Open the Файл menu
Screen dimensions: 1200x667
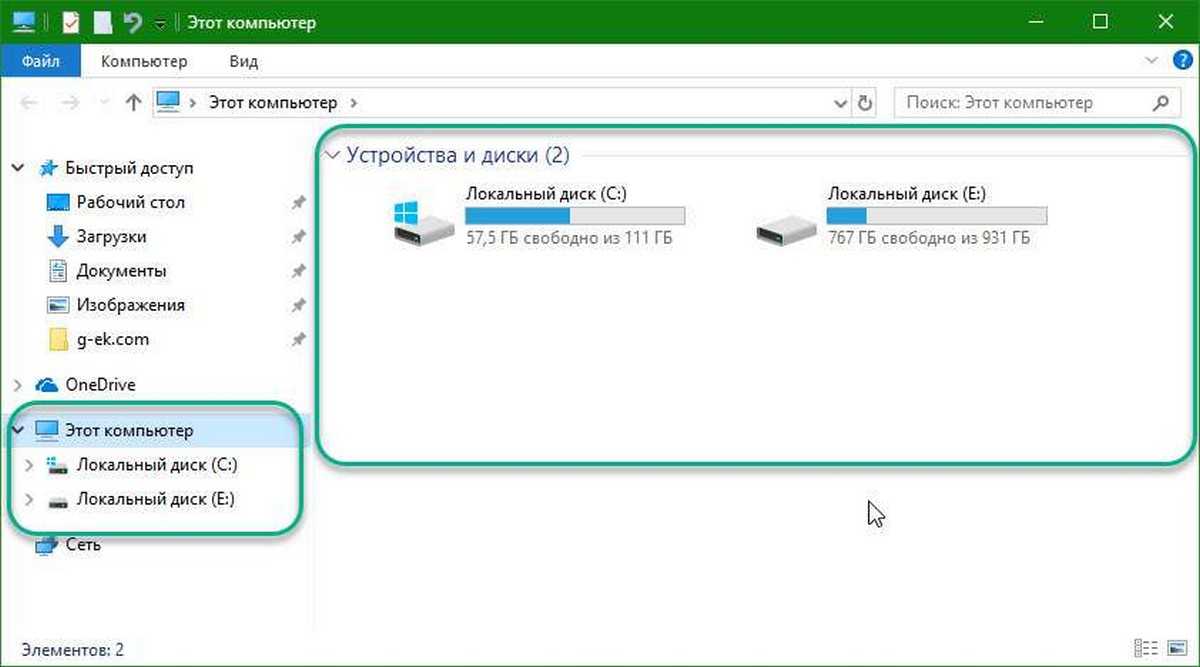coord(41,61)
